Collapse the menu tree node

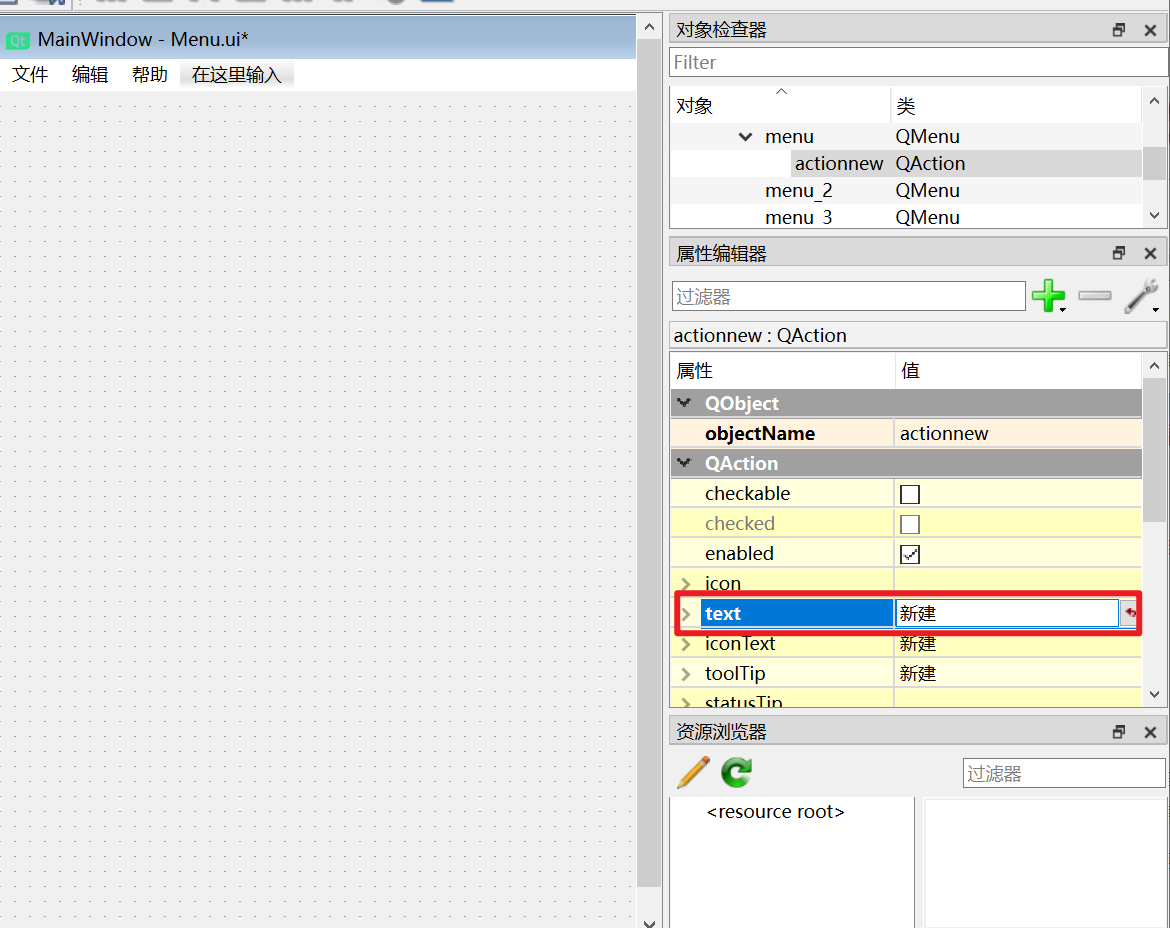745,137
